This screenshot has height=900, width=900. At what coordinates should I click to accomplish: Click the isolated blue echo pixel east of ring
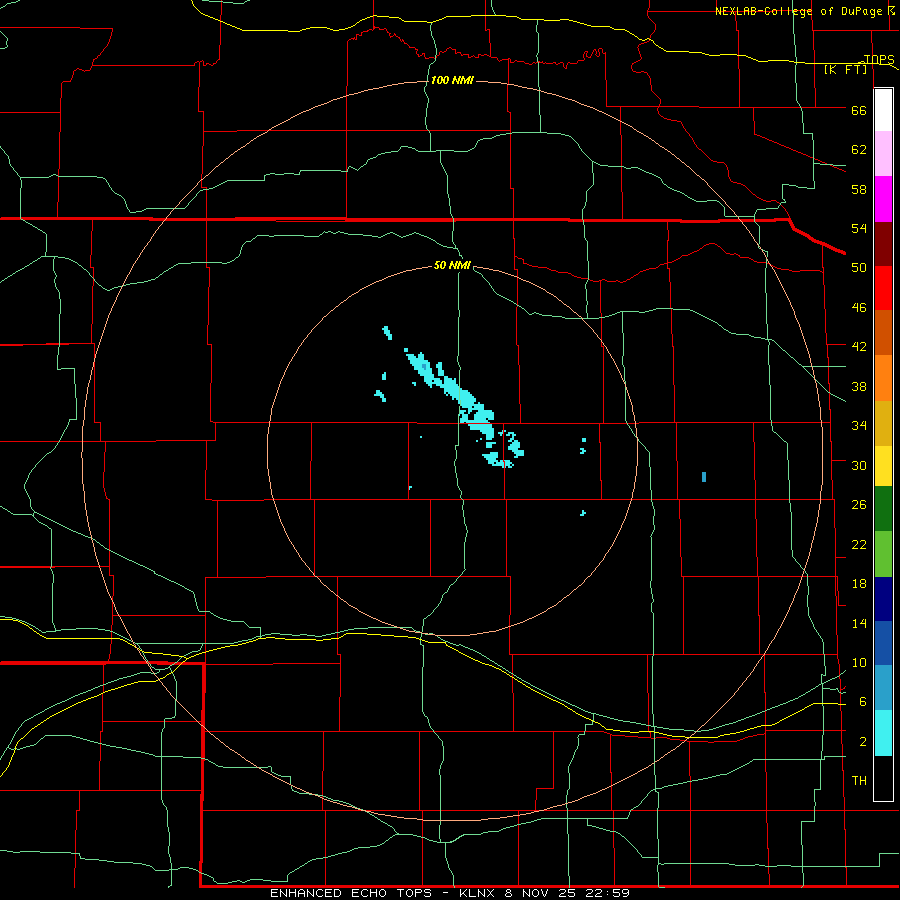704,477
